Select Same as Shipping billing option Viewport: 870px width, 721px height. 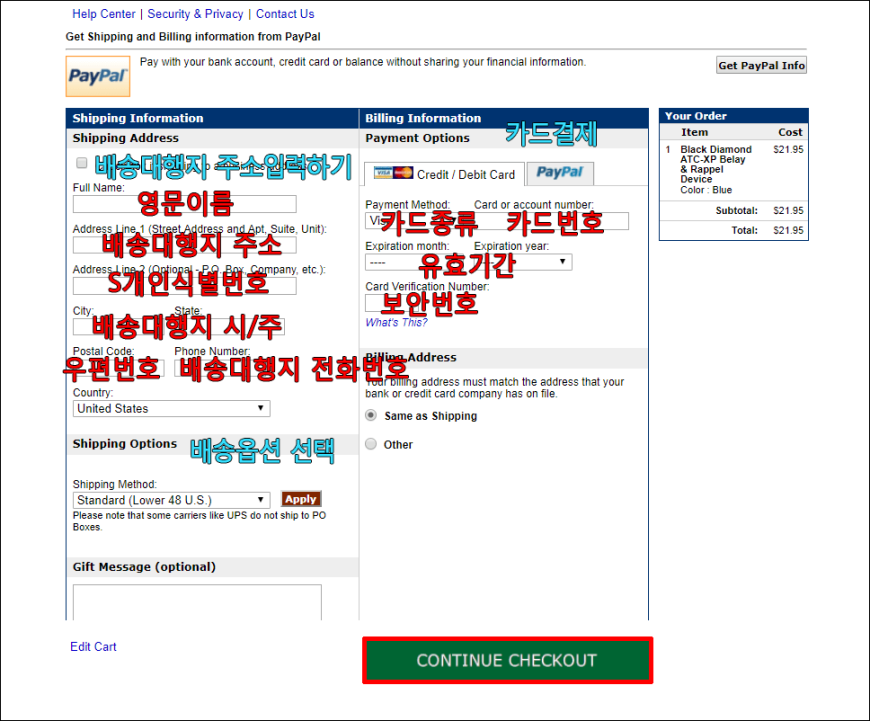pos(371,415)
